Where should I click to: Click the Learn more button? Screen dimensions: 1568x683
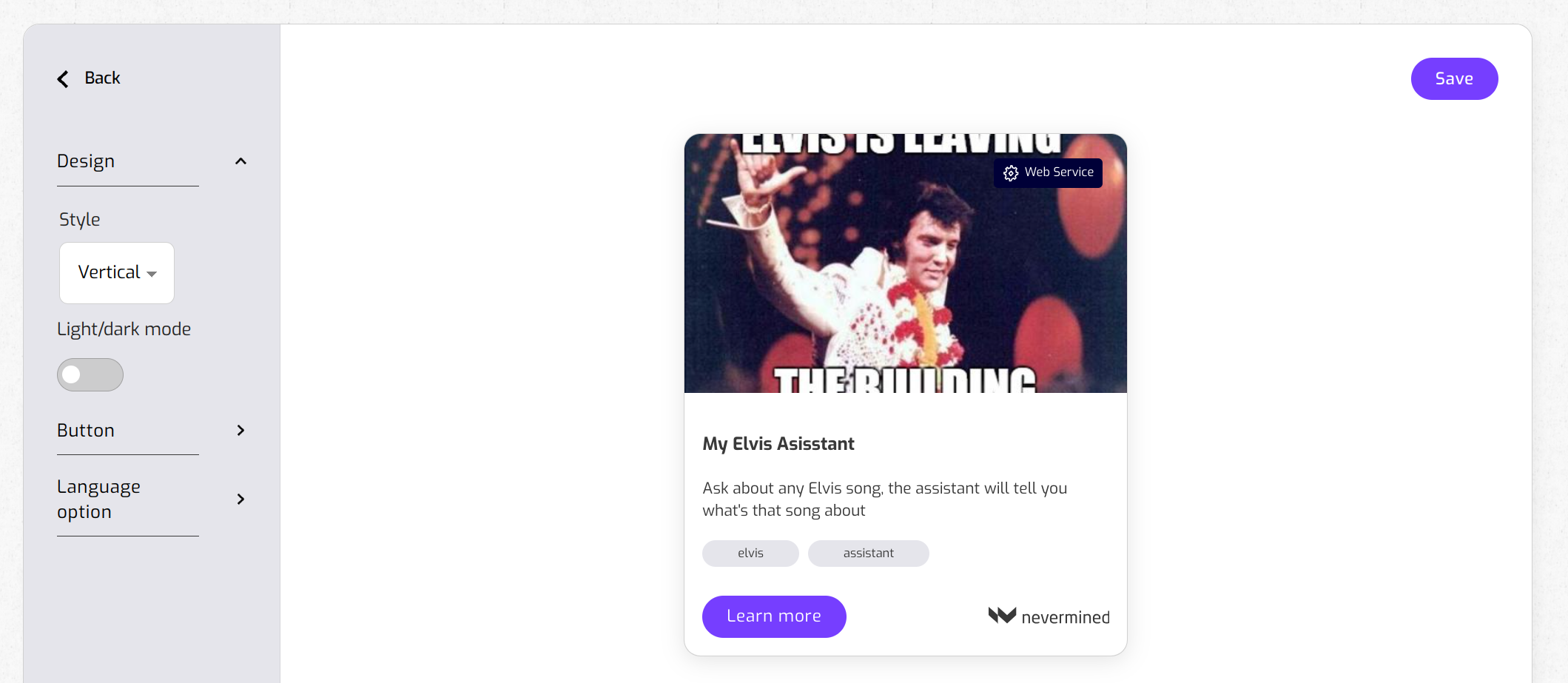pyautogui.click(x=774, y=616)
